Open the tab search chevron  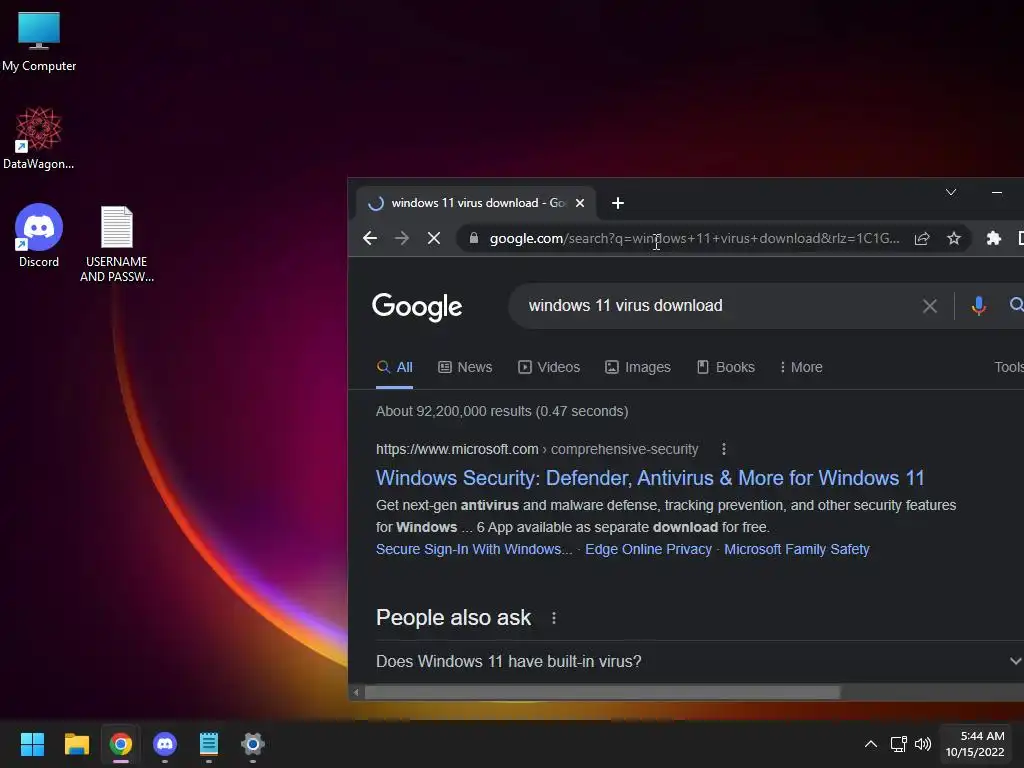pos(951,192)
